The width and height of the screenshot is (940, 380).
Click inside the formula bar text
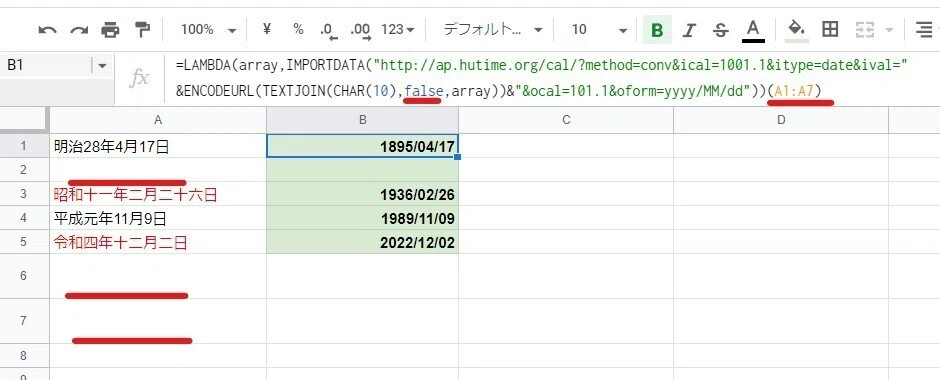[541, 78]
